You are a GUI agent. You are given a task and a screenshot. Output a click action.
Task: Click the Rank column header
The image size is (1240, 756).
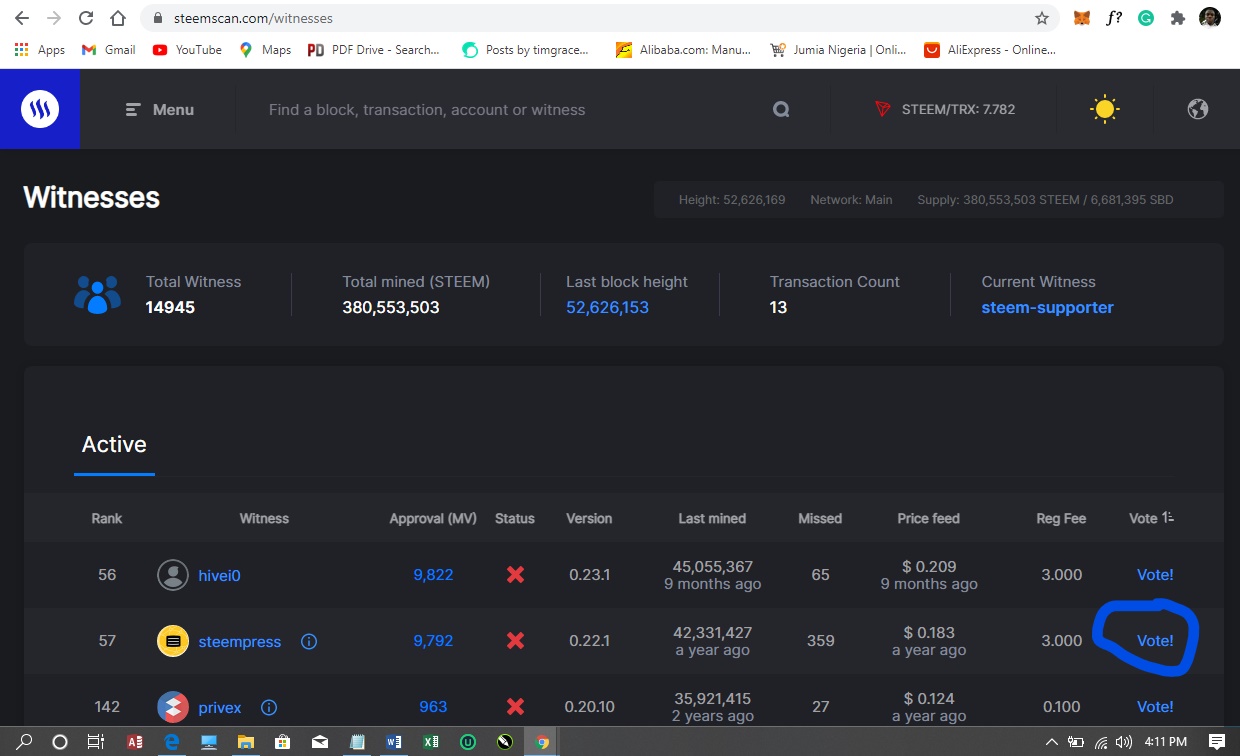click(x=107, y=518)
